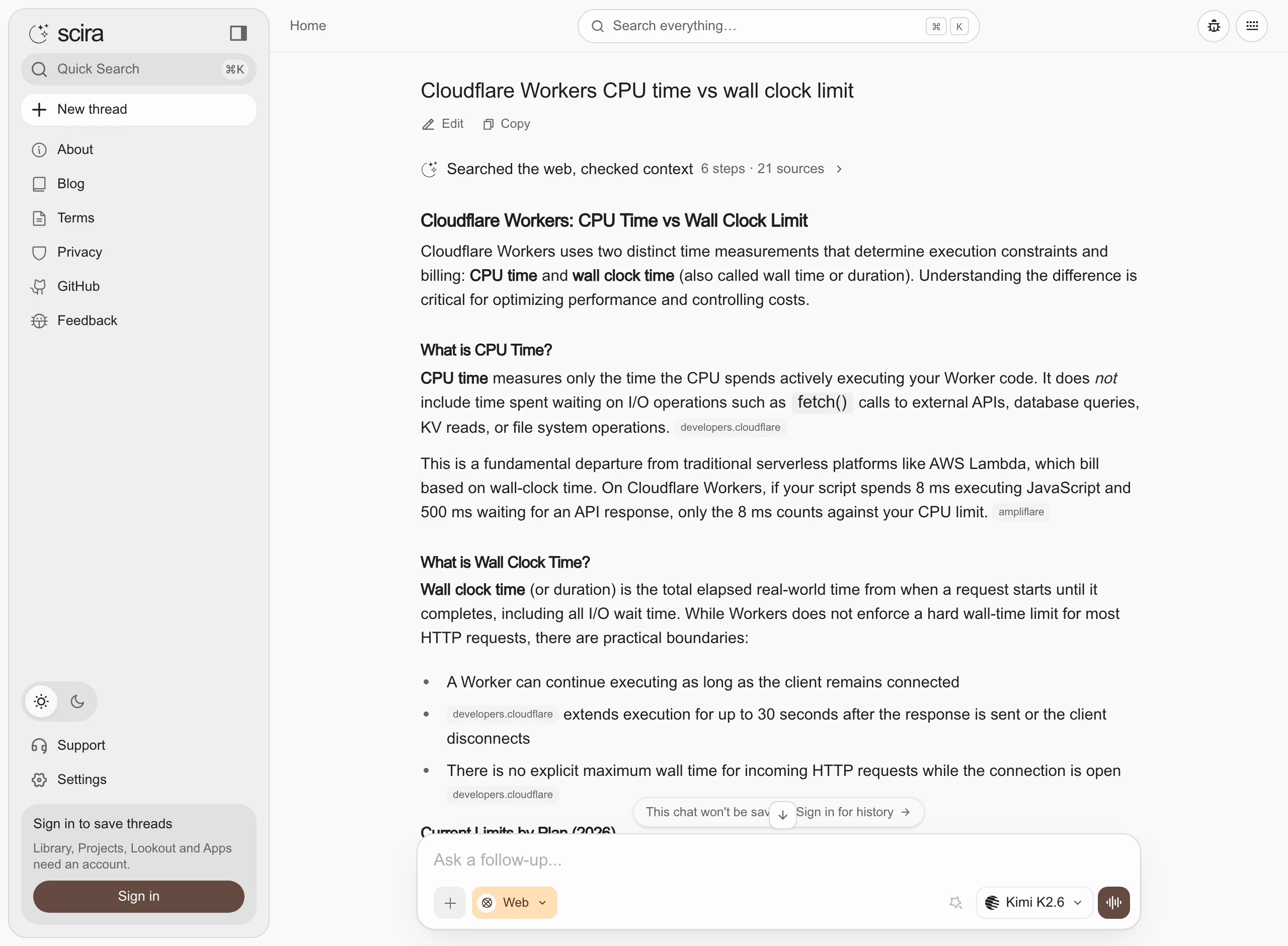Open Settings in the sidebar

pyautogui.click(x=138, y=780)
